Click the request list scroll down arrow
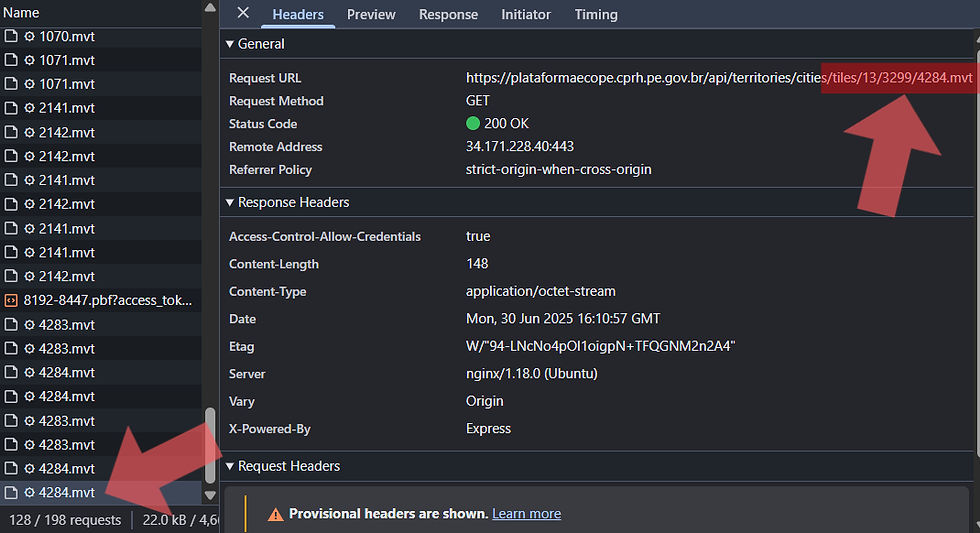This screenshot has width=980, height=533. point(210,494)
